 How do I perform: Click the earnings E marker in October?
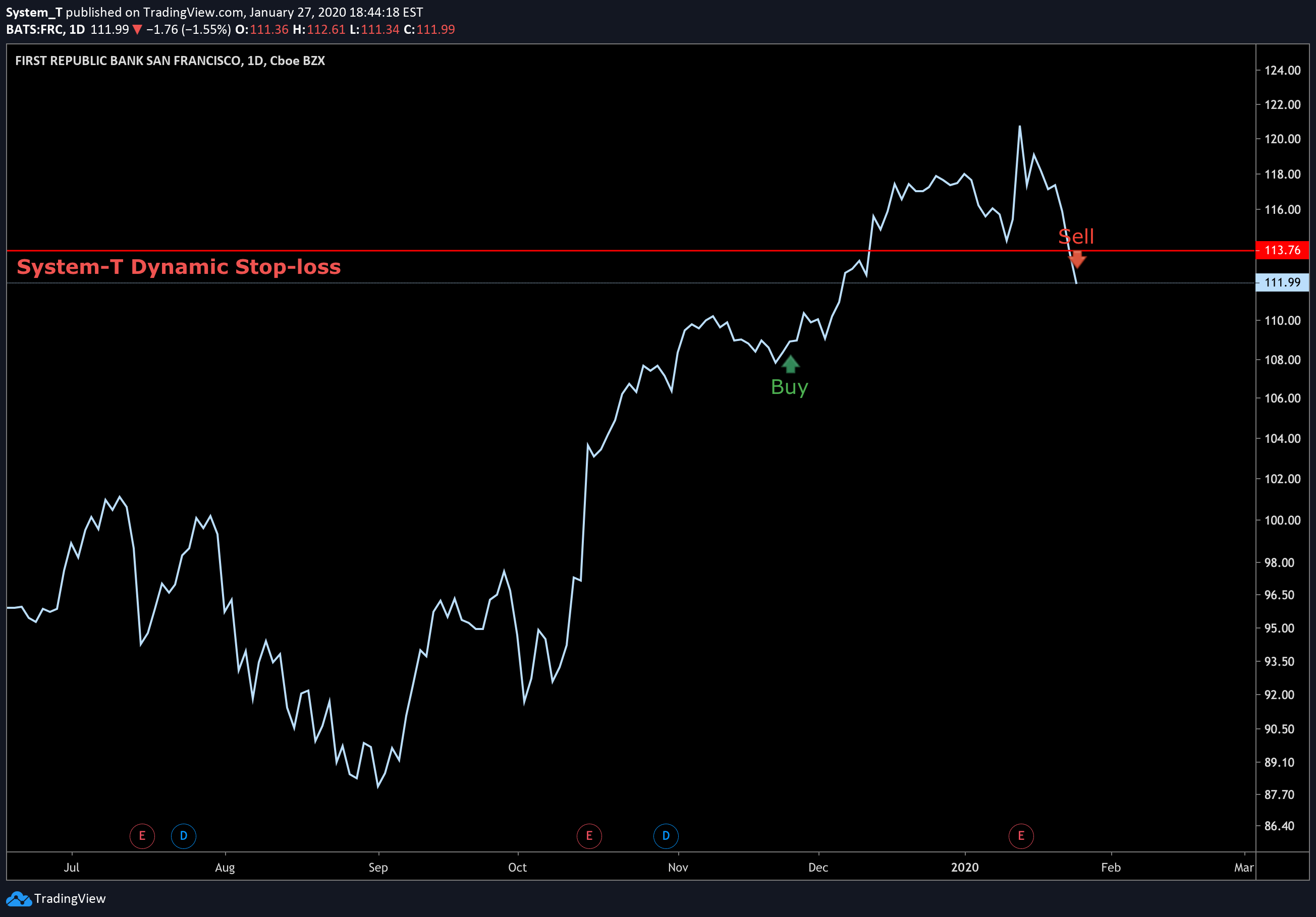click(x=589, y=836)
